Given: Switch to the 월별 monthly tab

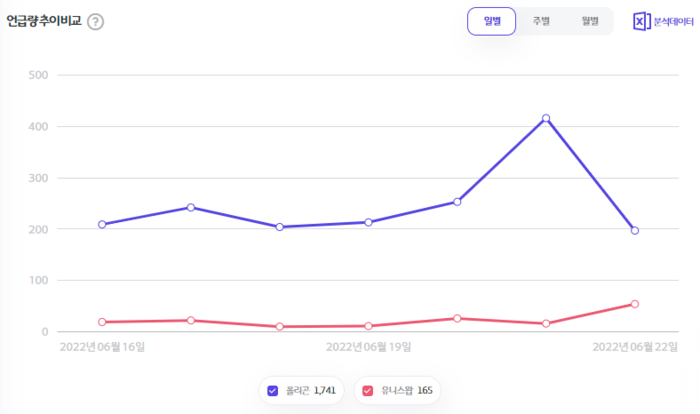Looking at the screenshot, I should 590,21.
